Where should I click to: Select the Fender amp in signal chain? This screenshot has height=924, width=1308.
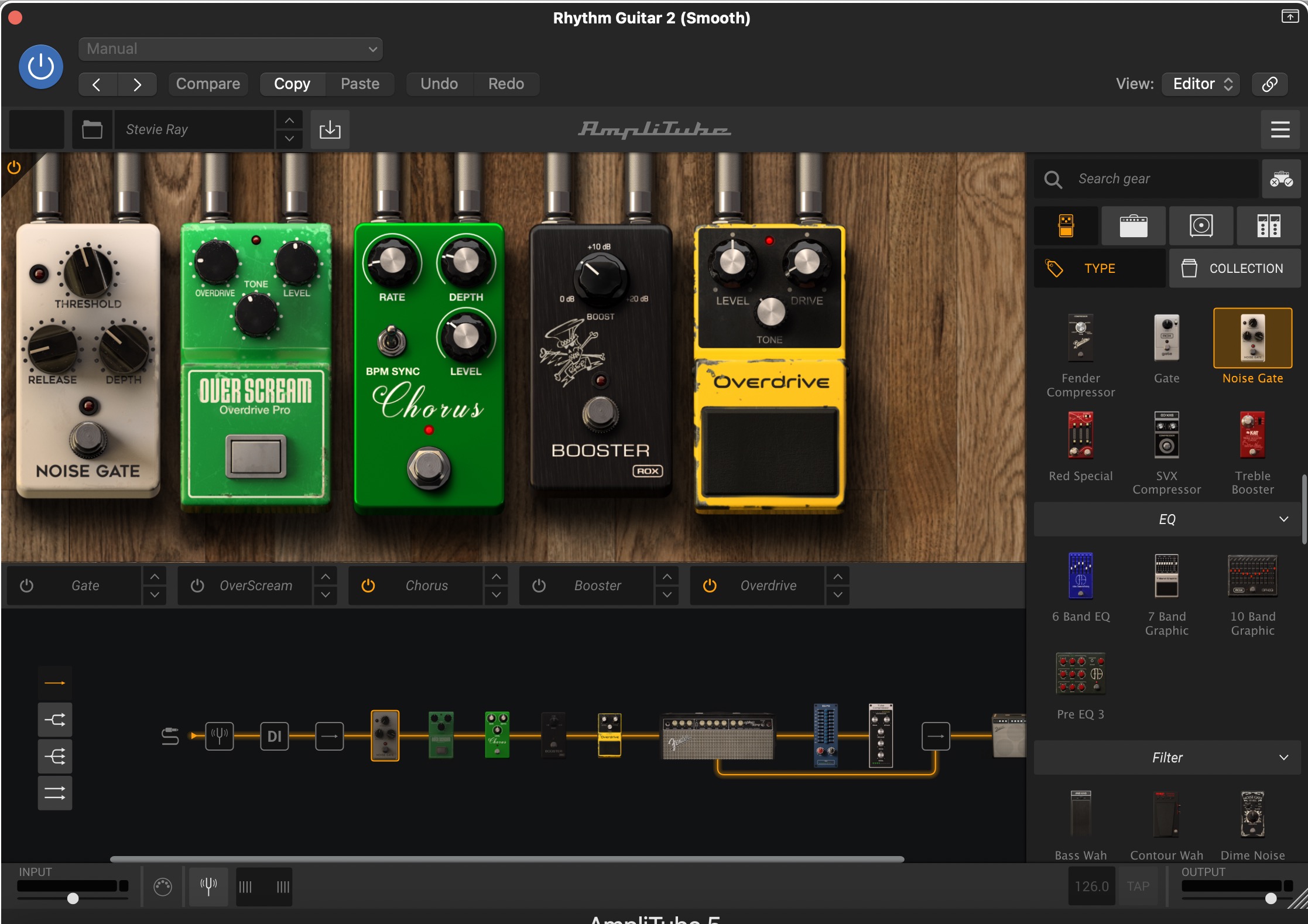pos(718,737)
